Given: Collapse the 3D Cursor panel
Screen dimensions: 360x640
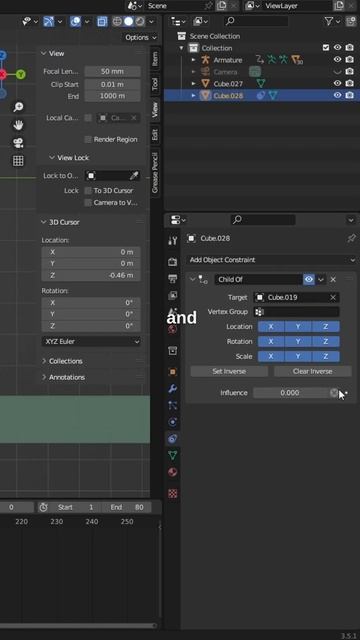Looking at the screenshot, I should tap(44, 222).
